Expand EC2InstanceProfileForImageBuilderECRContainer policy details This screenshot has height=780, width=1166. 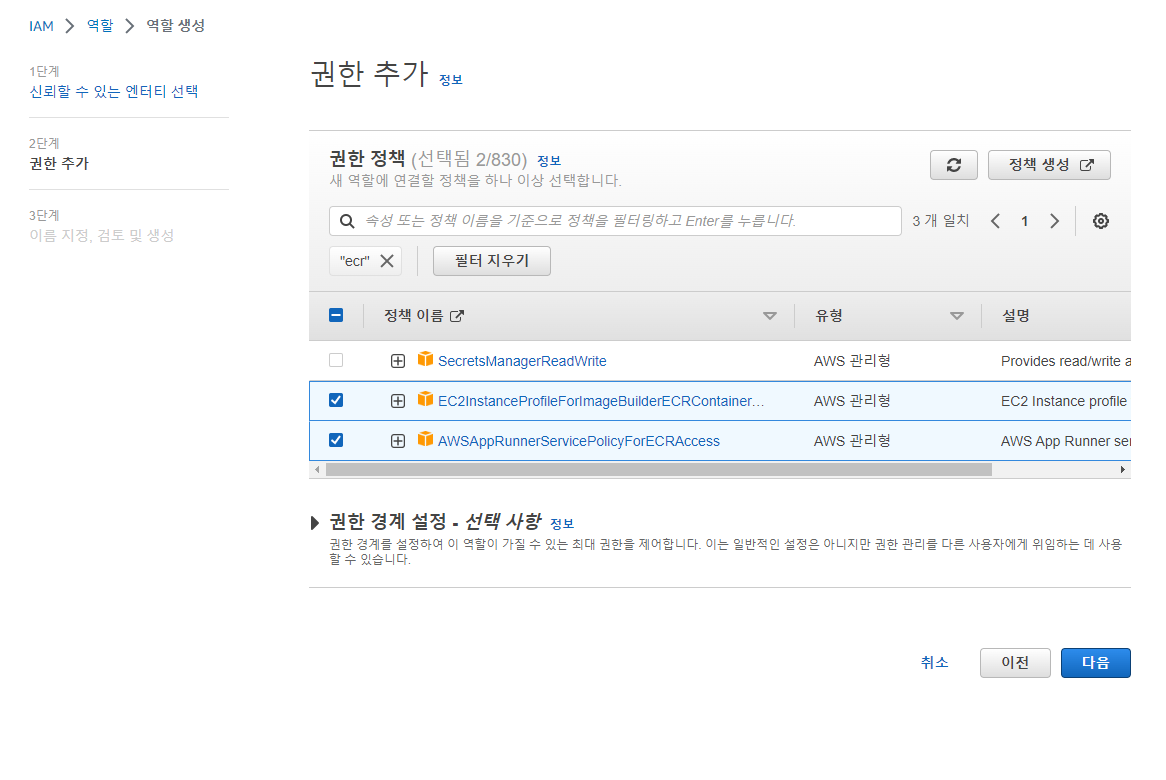click(398, 401)
